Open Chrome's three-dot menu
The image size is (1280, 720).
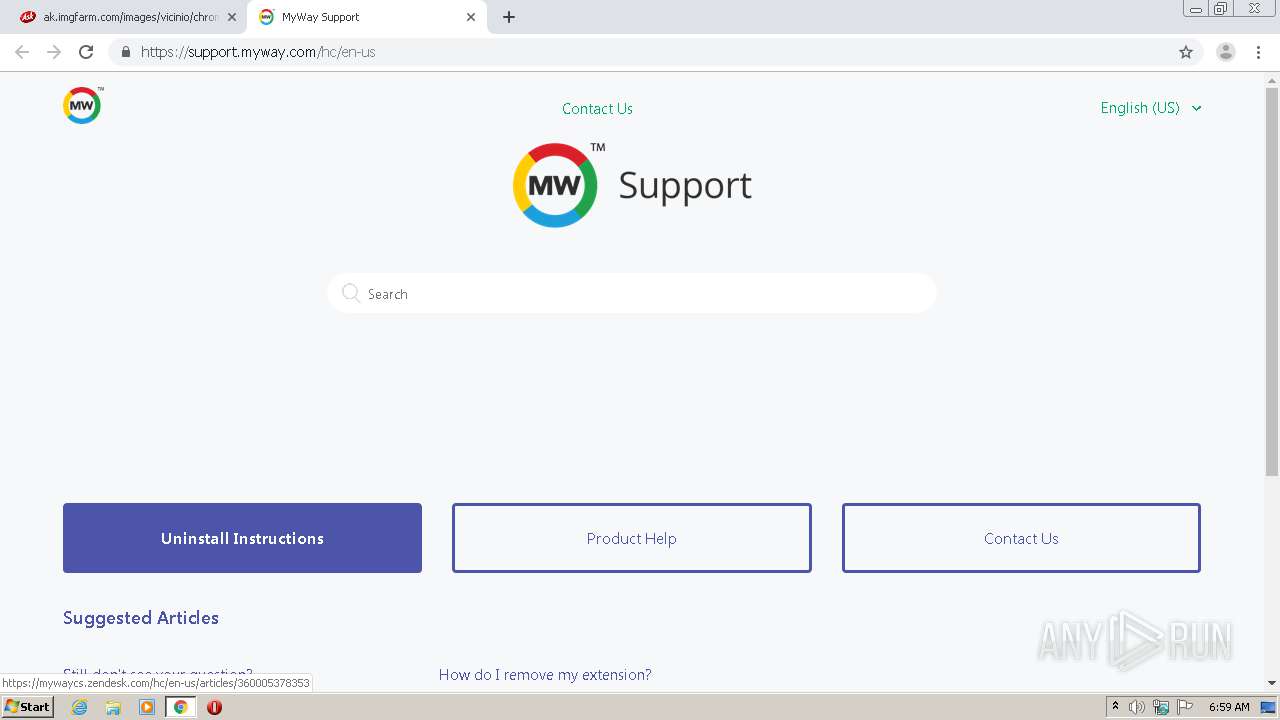pyautogui.click(x=1258, y=52)
